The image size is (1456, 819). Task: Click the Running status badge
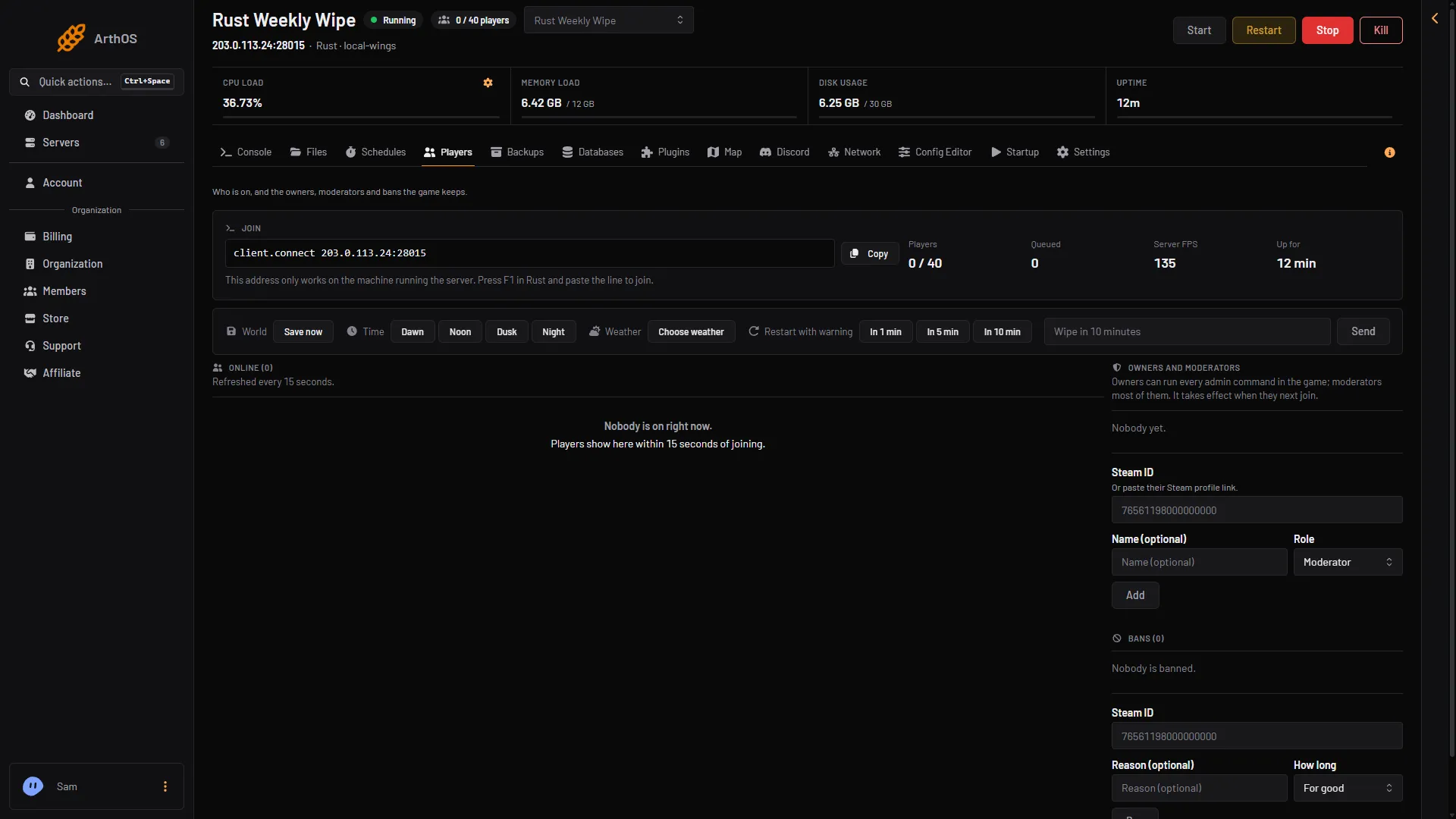coord(394,20)
